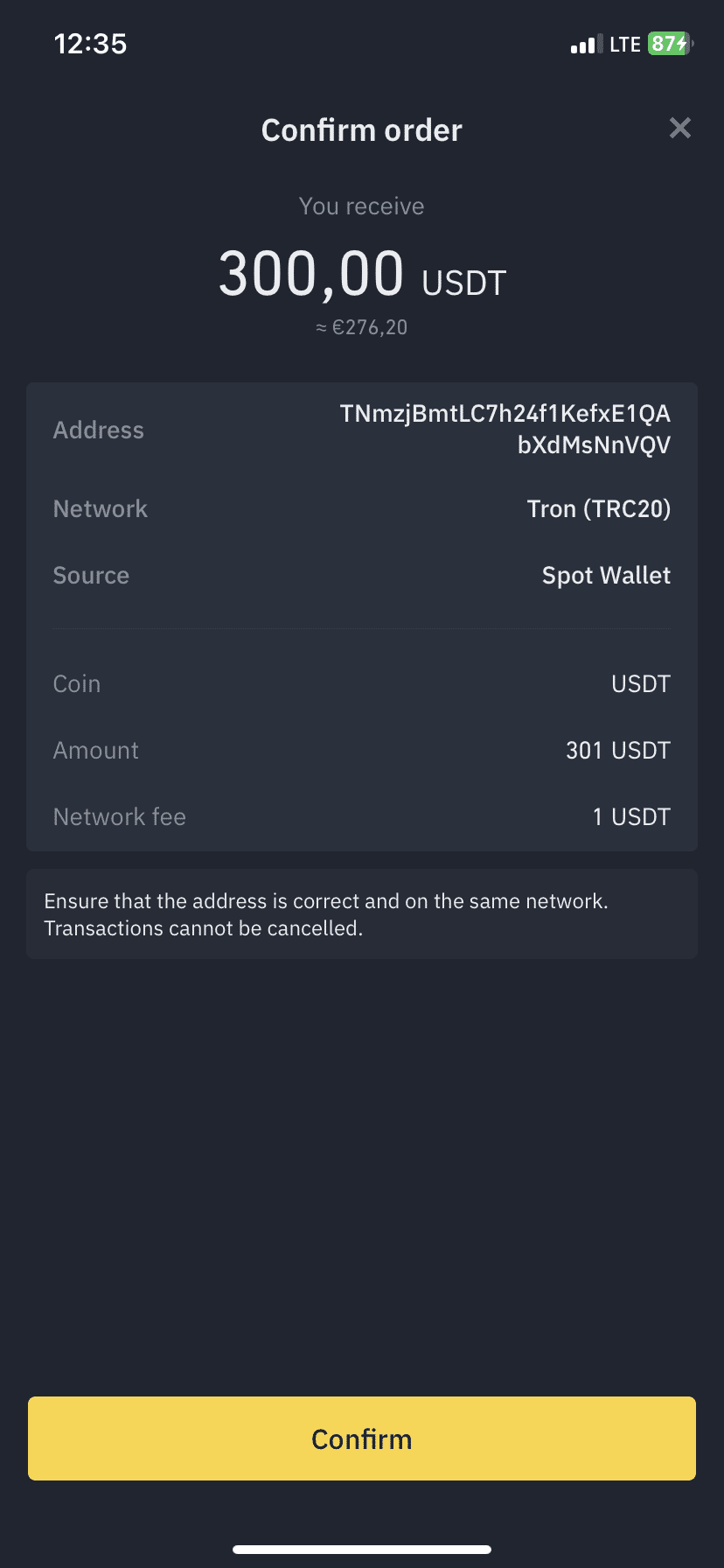Tap the LTE network indicator
This screenshot has height=1568, width=724.
625,45
